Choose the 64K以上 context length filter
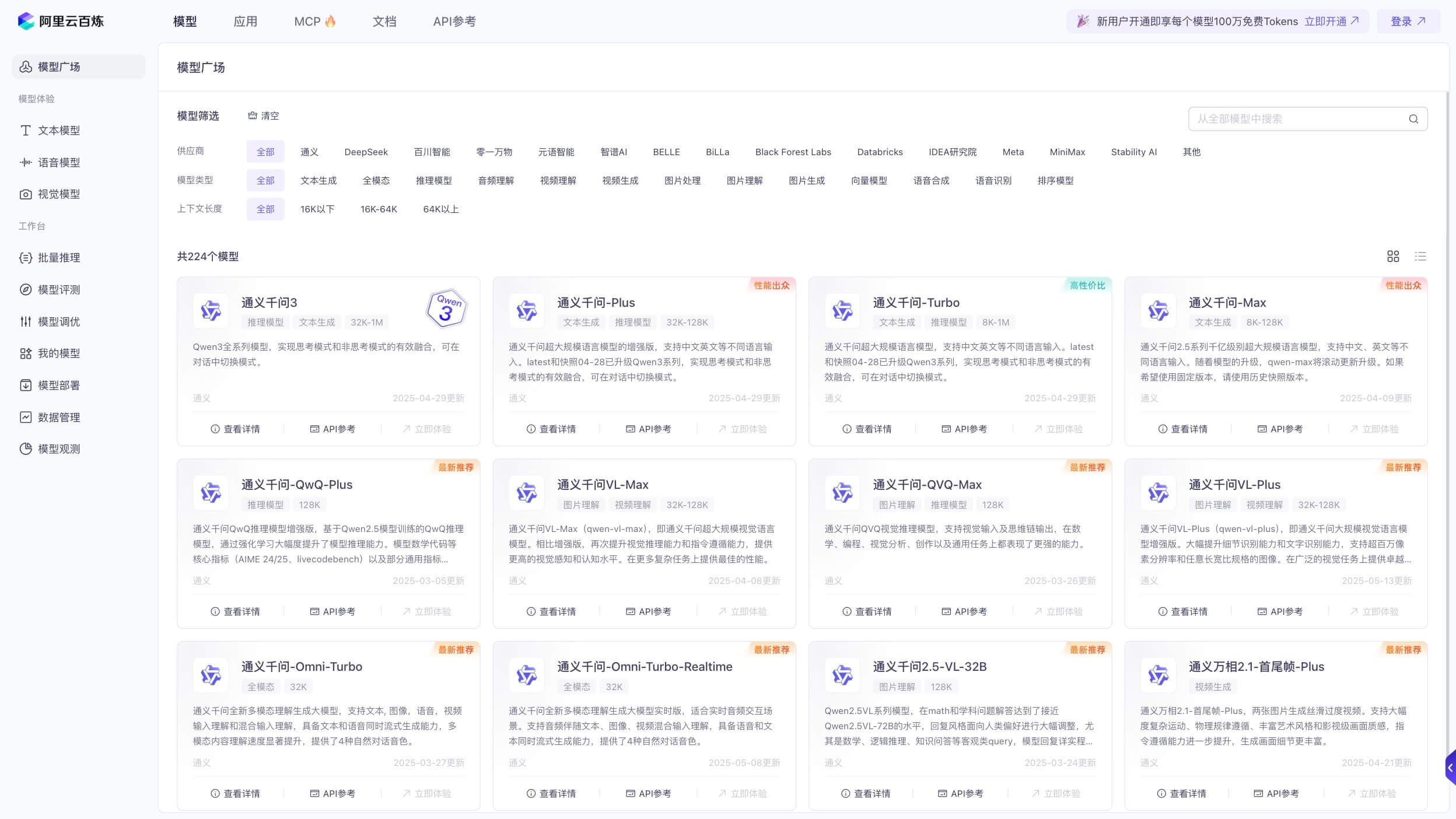1456x819 pixels. pyautogui.click(x=440, y=209)
